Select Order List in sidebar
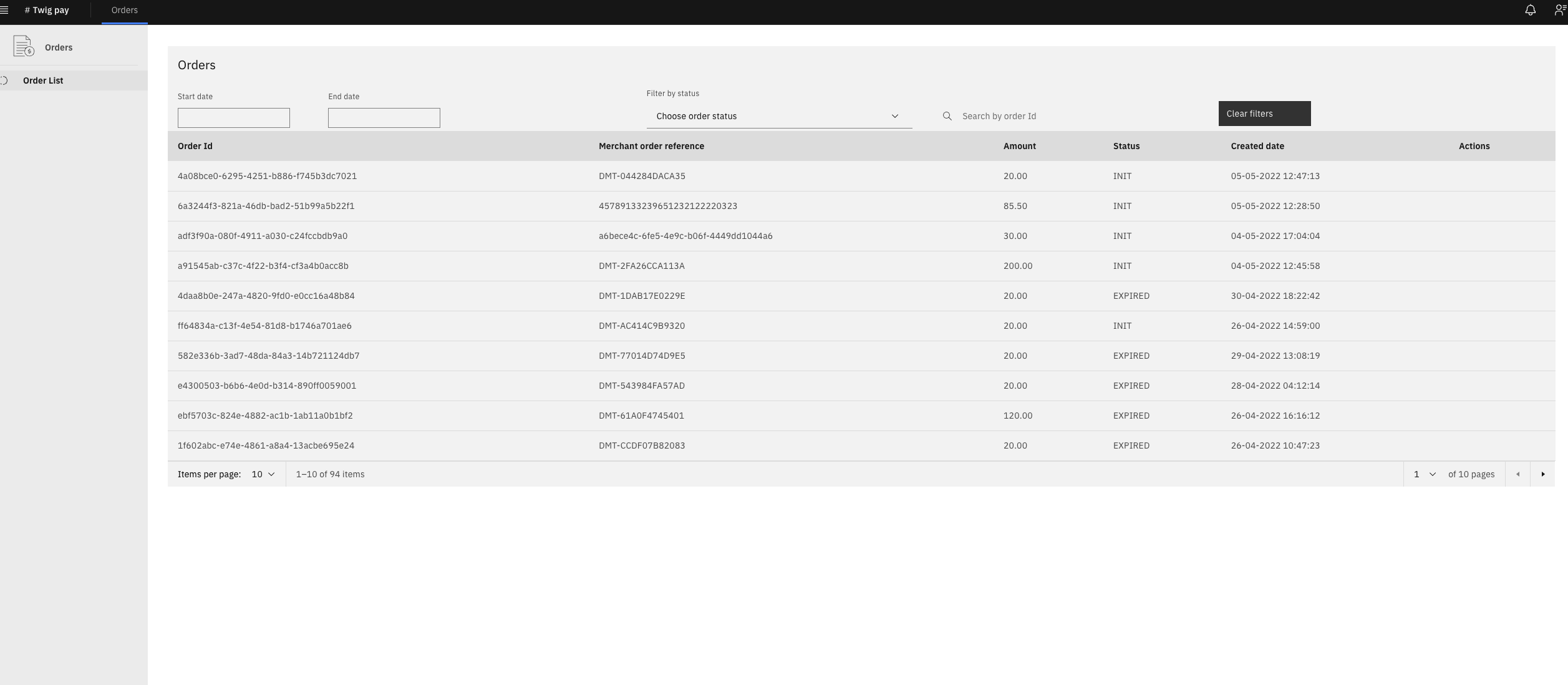 point(43,80)
